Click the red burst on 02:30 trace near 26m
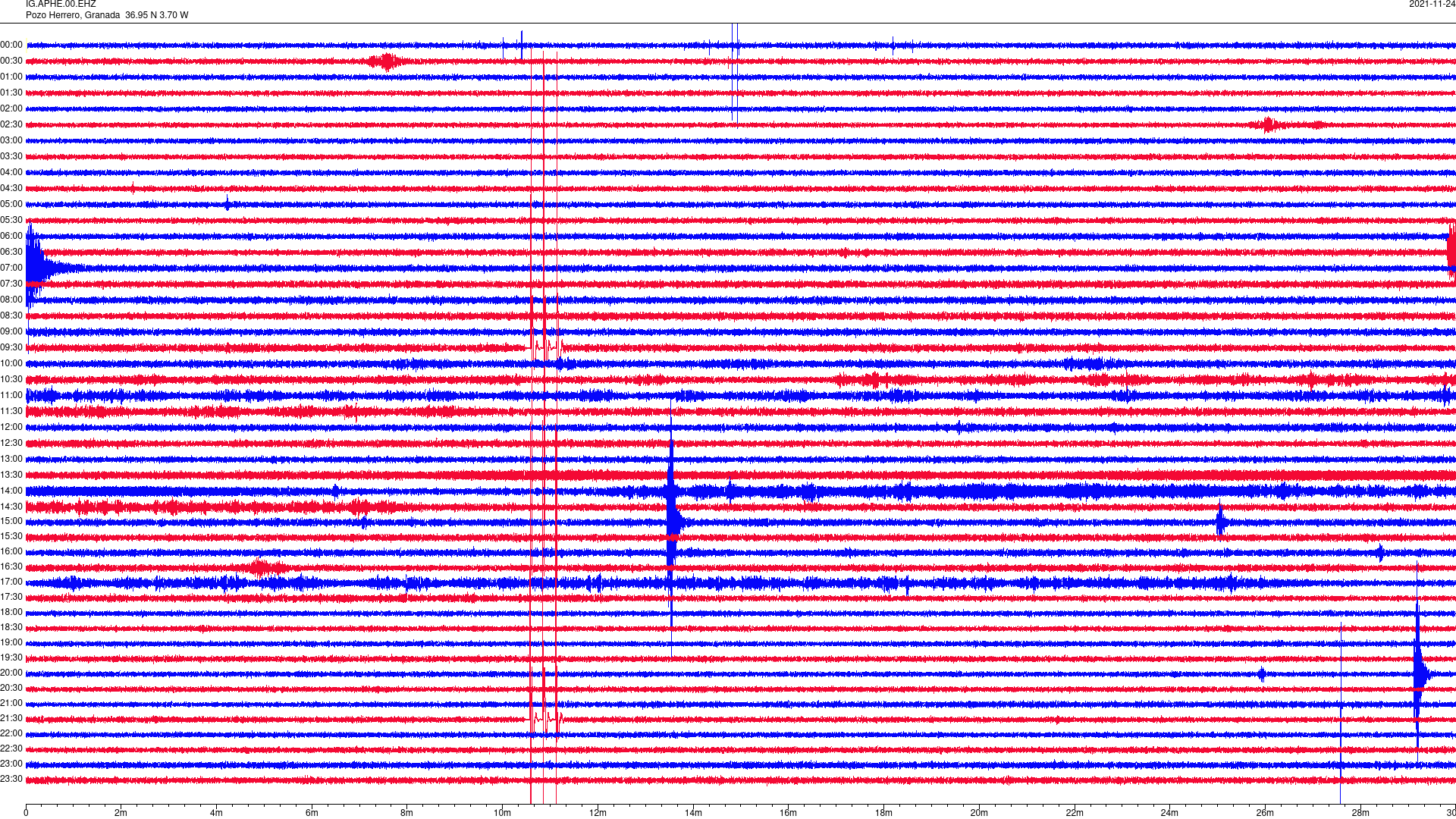1456x819 pixels. pos(1270,125)
